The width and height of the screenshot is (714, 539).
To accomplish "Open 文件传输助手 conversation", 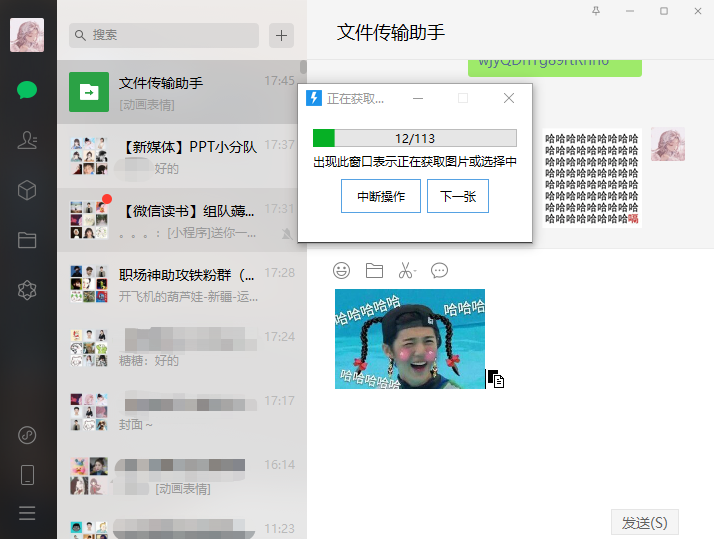I will point(182,92).
